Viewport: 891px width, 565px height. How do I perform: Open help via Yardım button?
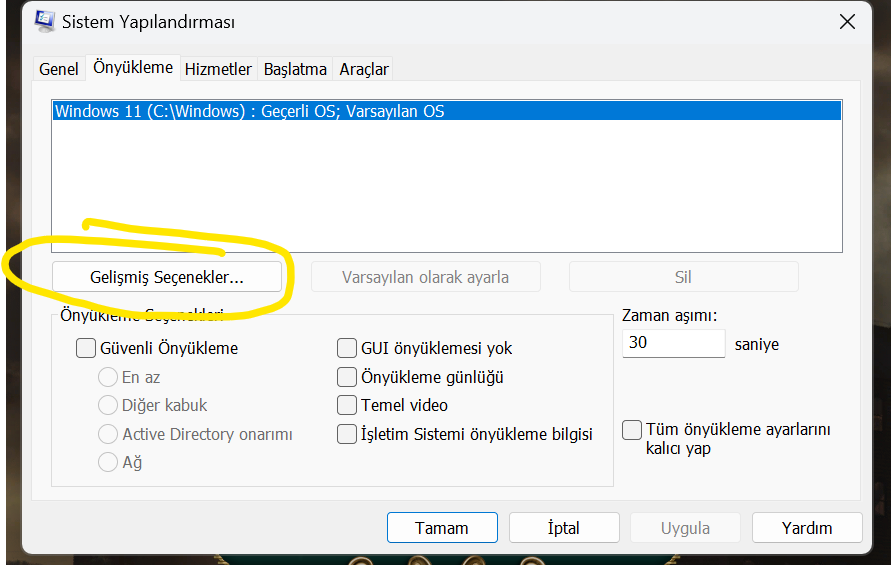(807, 527)
